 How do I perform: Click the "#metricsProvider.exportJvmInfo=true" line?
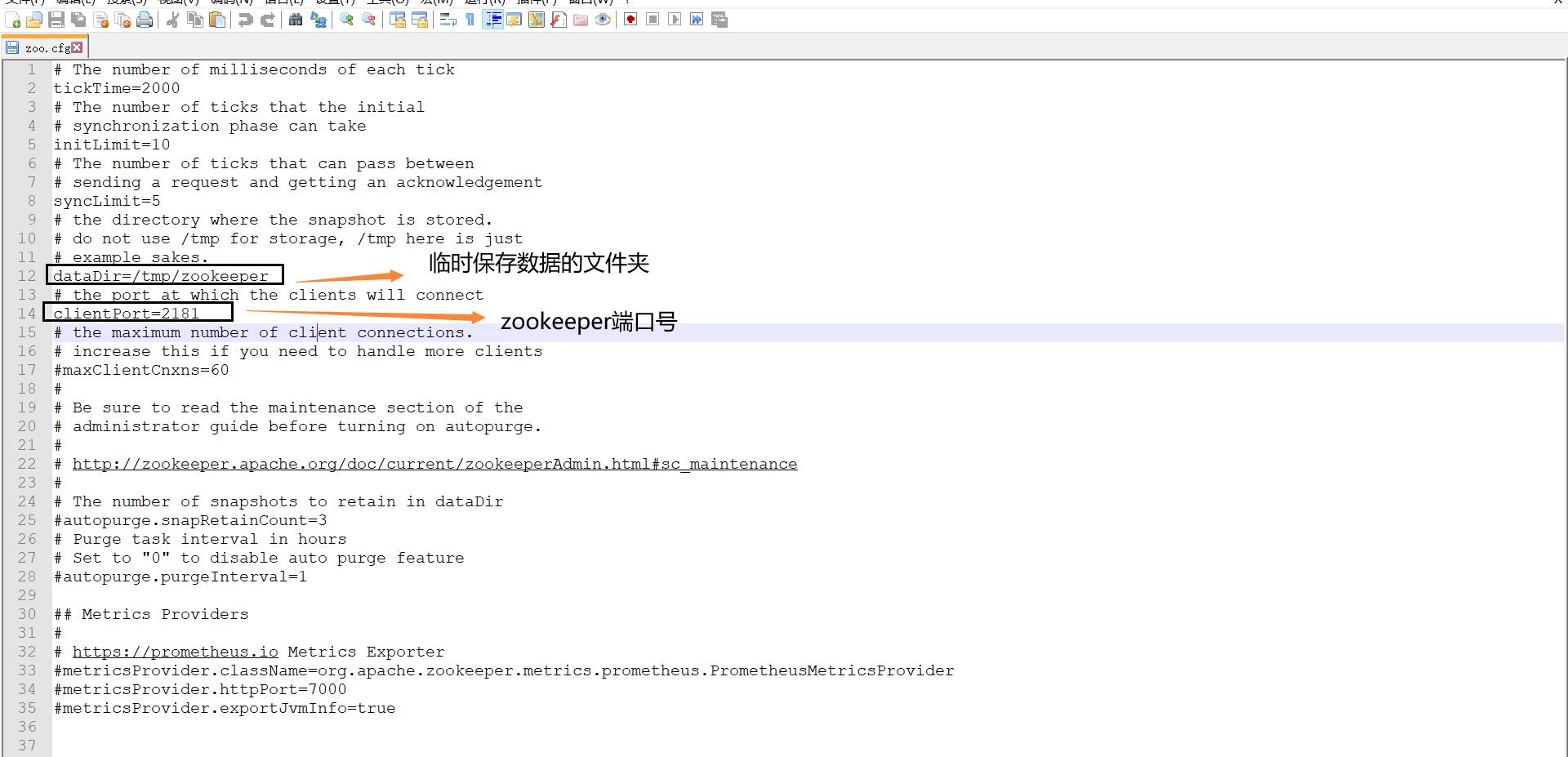coord(225,708)
